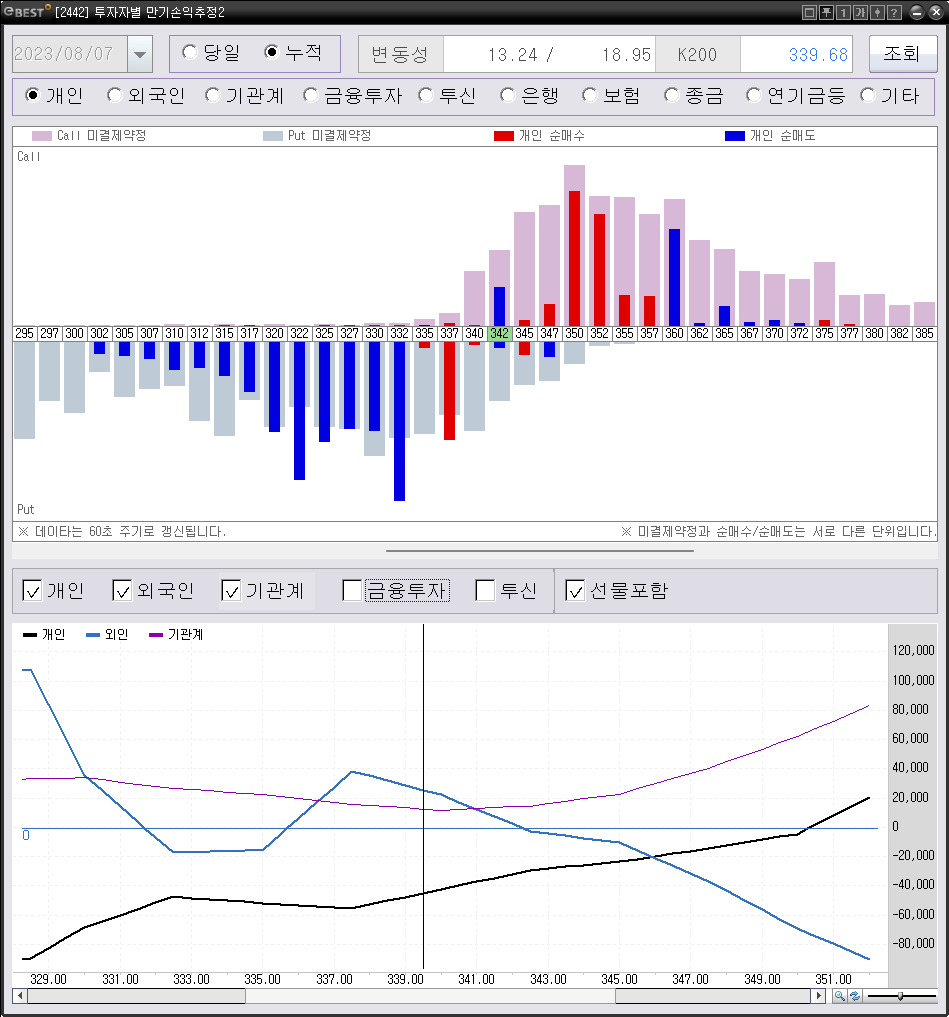Click the 385 strike price label
This screenshot has height=1017, width=949.
(x=924, y=333)
